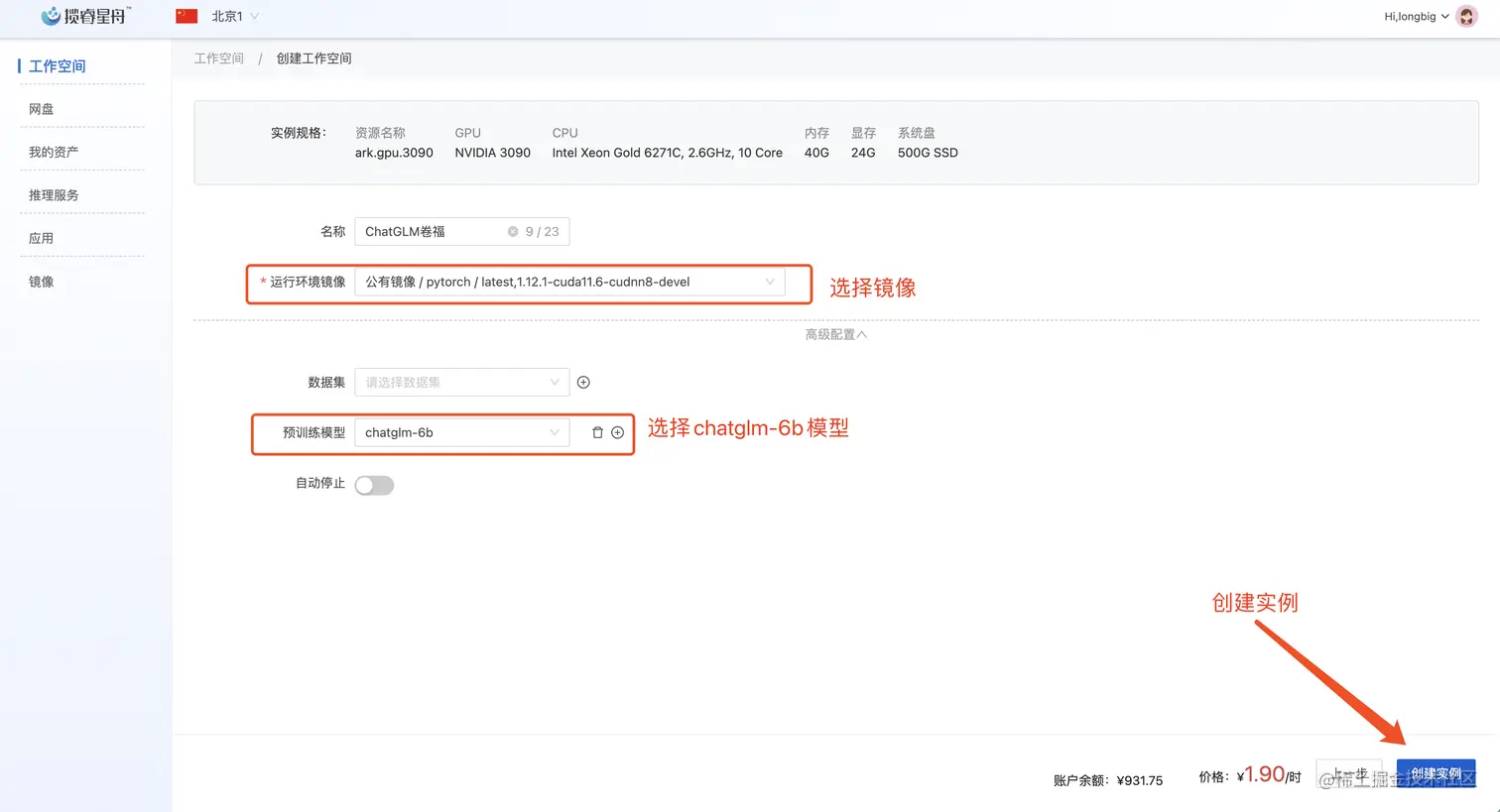The image size is (1500, 812).
Task: Open the 预训练模型 dropdown showing chatglm-6b
Action: pyautogui.click(x=462, y=433)
